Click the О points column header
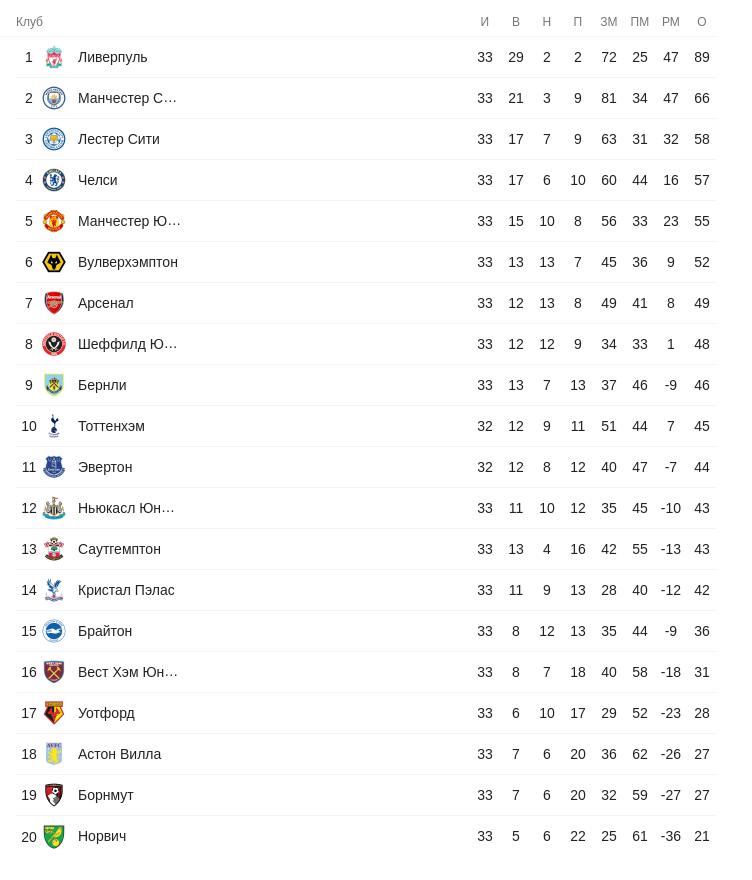Image resolution: width=752 pixels, height=880 pixels. point(702,22)
